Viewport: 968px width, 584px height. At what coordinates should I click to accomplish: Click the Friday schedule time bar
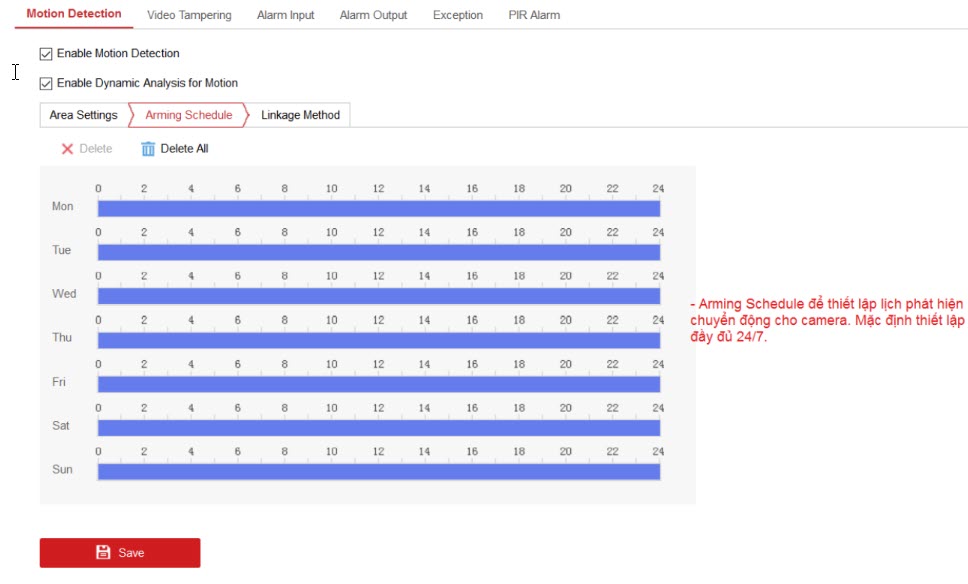pyautogui.click(x=378, y=384)
